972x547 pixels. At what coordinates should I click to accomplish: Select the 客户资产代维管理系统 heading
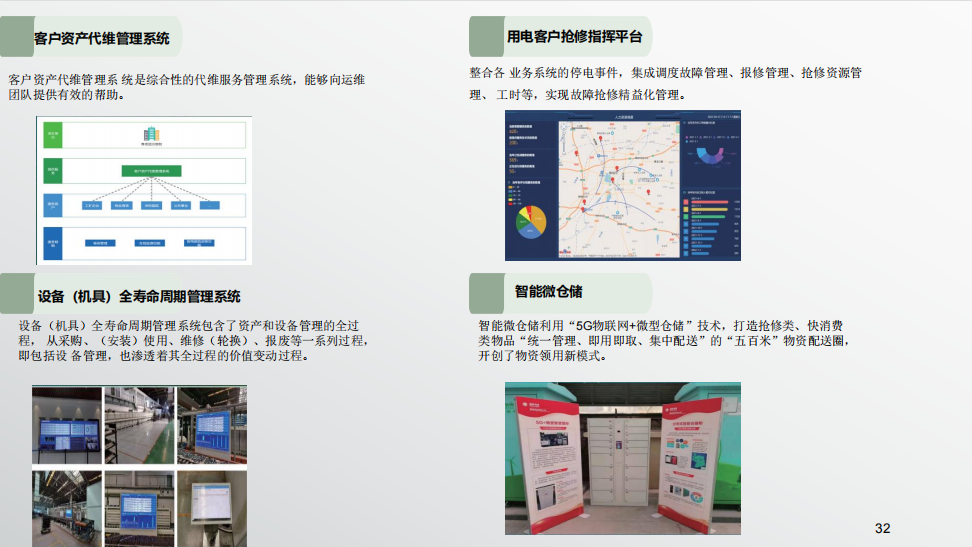pos(101,39)
